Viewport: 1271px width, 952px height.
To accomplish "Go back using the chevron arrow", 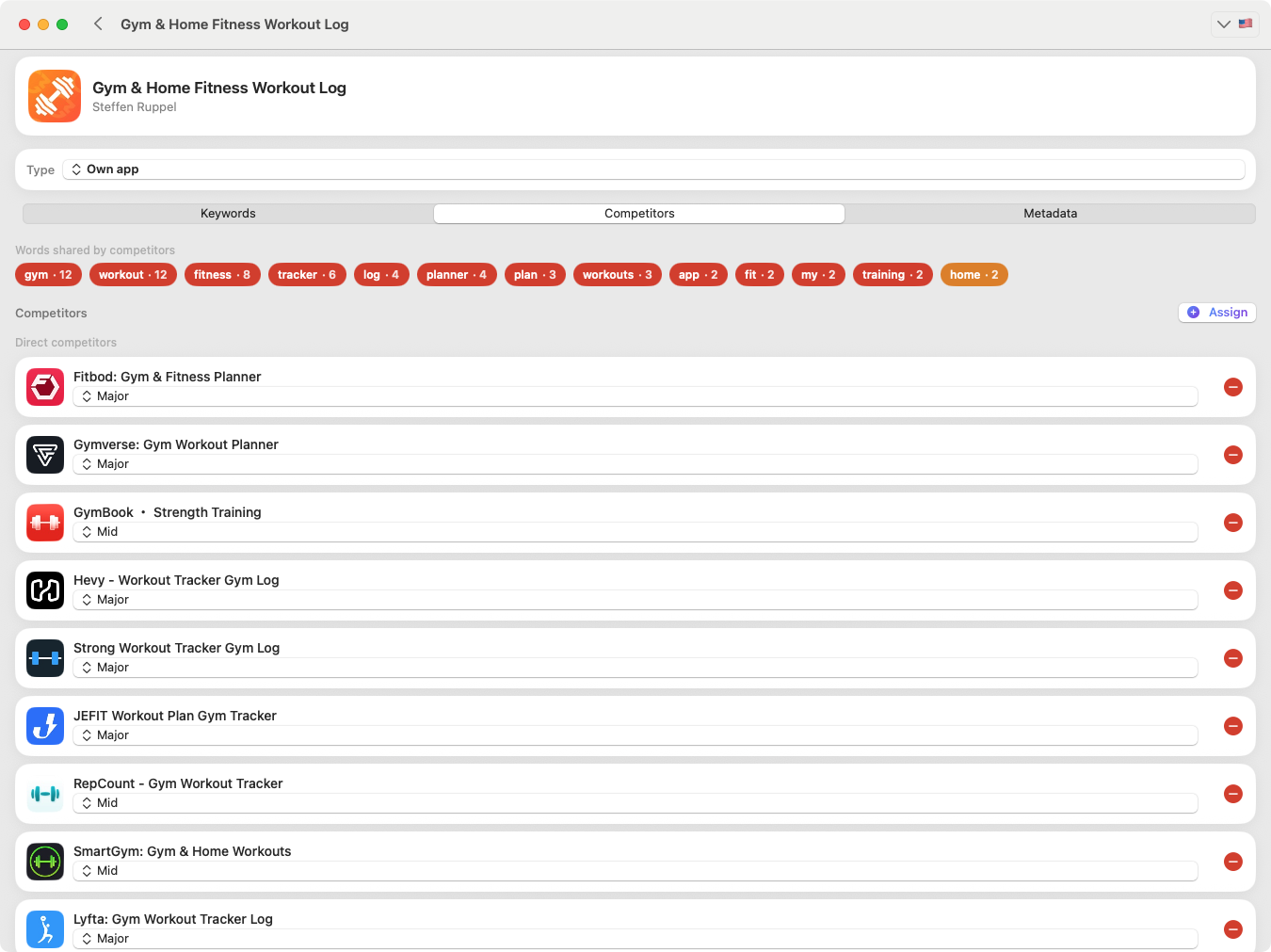I will [98, 24].
